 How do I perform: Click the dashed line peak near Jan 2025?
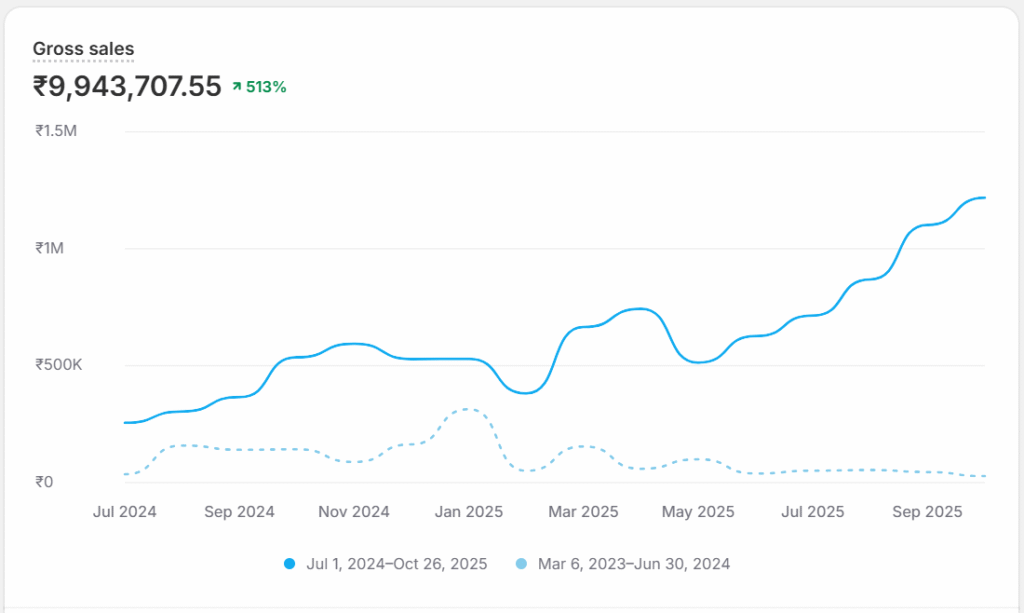(x=463, y=409)
